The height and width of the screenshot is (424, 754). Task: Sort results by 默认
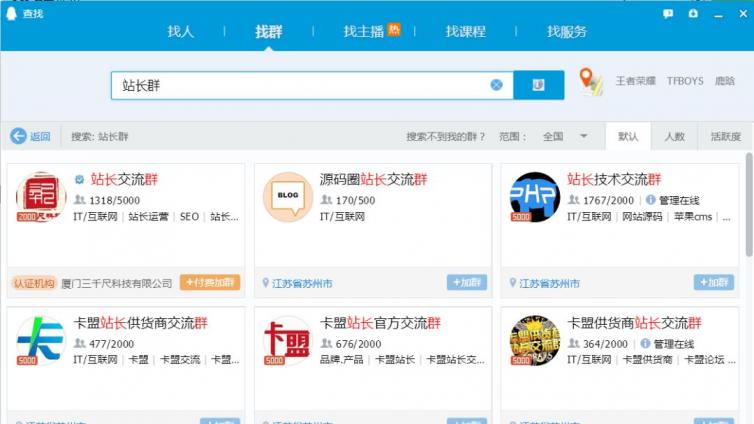[628, 137]
